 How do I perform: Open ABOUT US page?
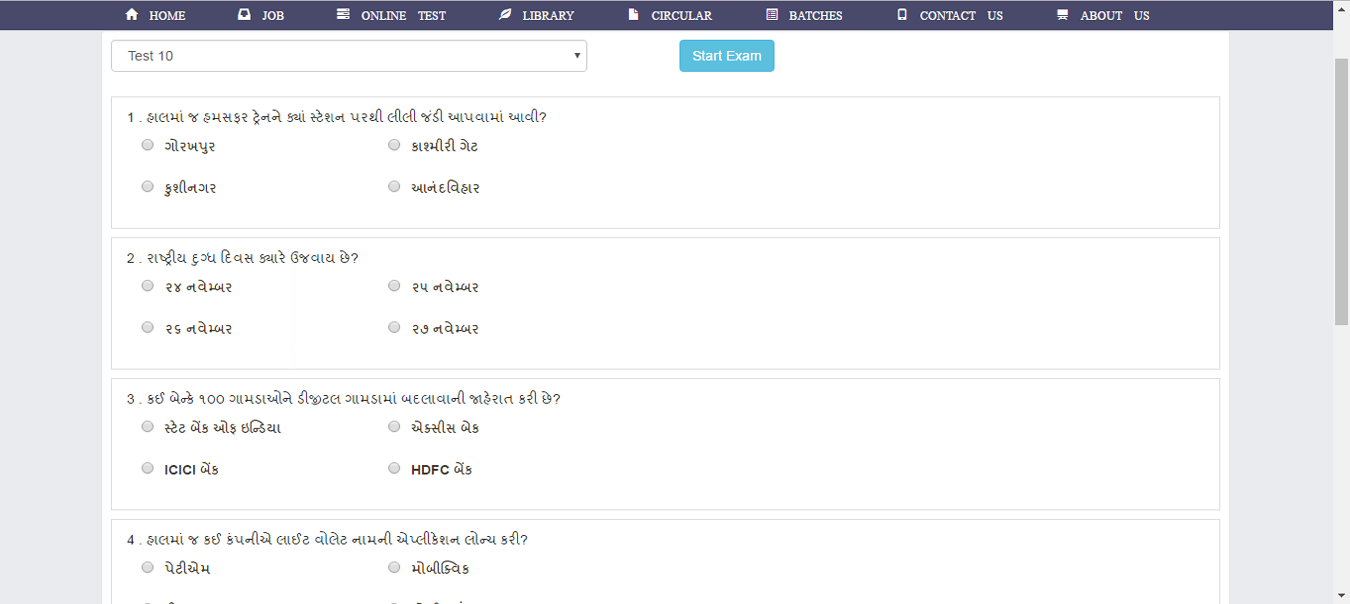click(x=1115, y=16)
